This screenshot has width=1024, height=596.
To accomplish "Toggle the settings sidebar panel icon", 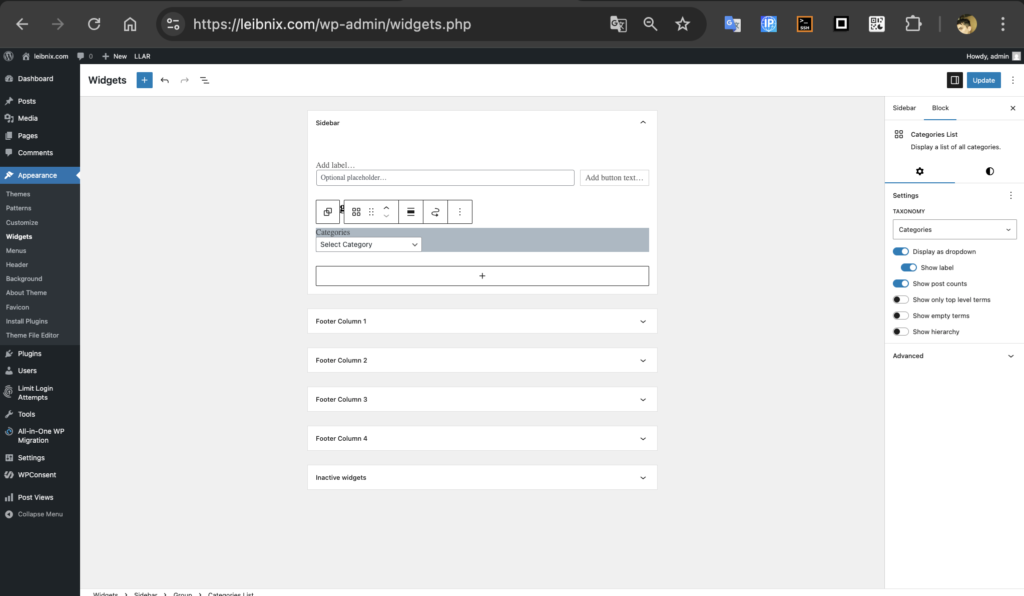I will [x=954, y=80].
